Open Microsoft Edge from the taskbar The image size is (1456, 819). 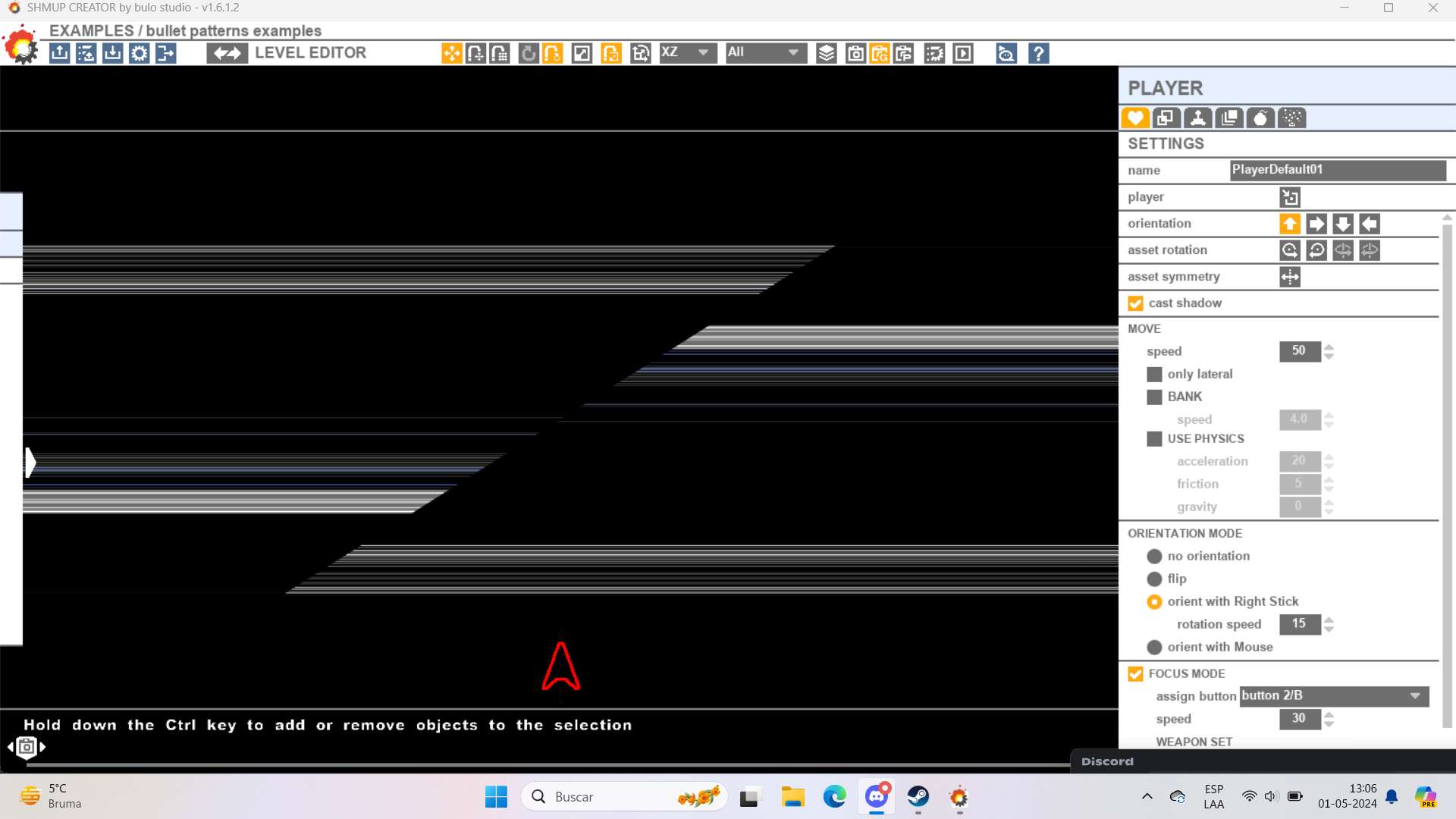[834, 797]
